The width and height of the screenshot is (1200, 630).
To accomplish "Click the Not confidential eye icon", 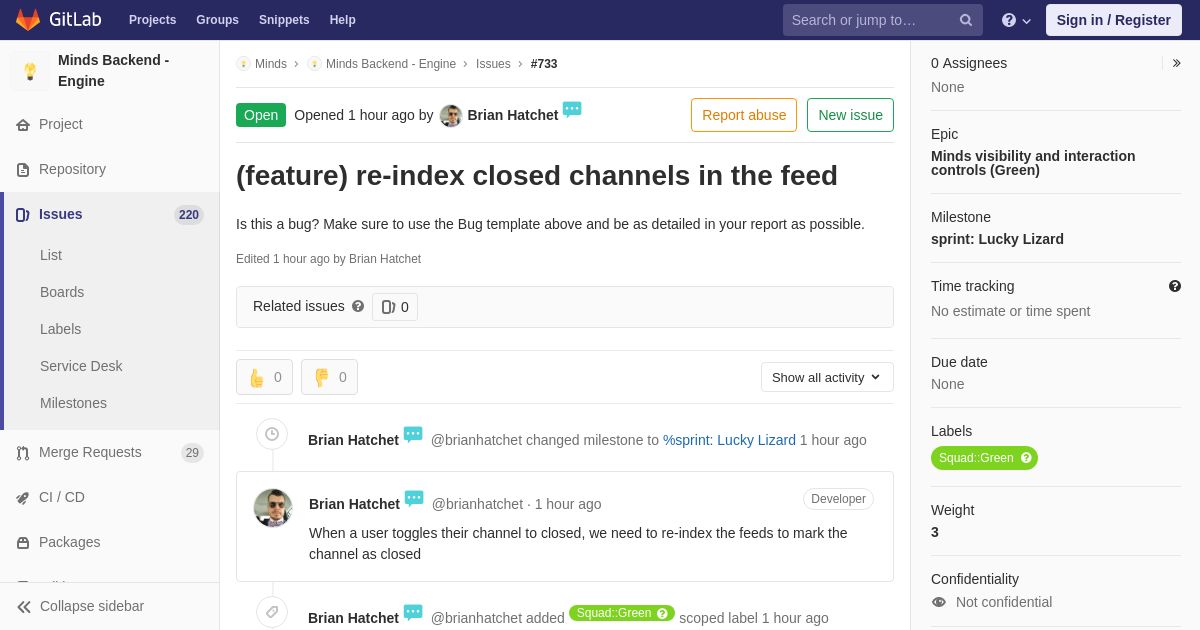I will [938, 602].
